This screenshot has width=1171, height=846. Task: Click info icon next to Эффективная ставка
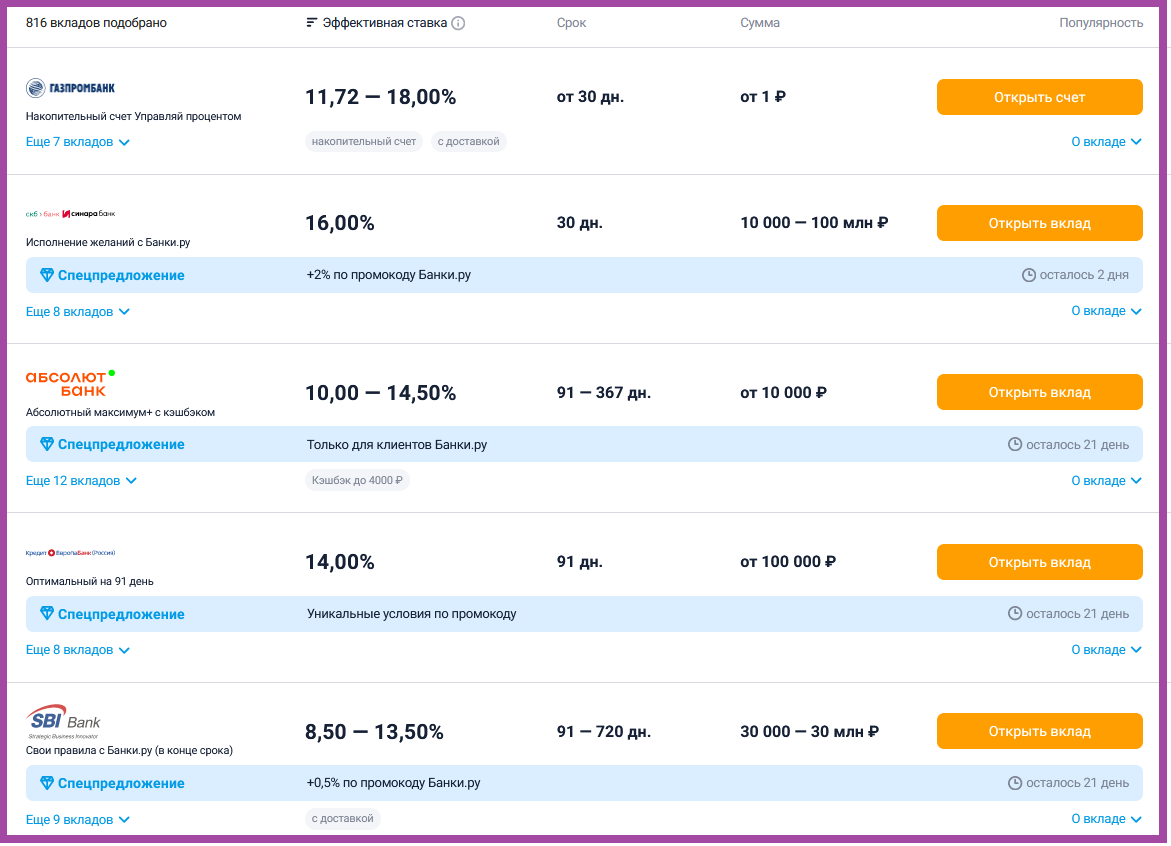[459, 23]
